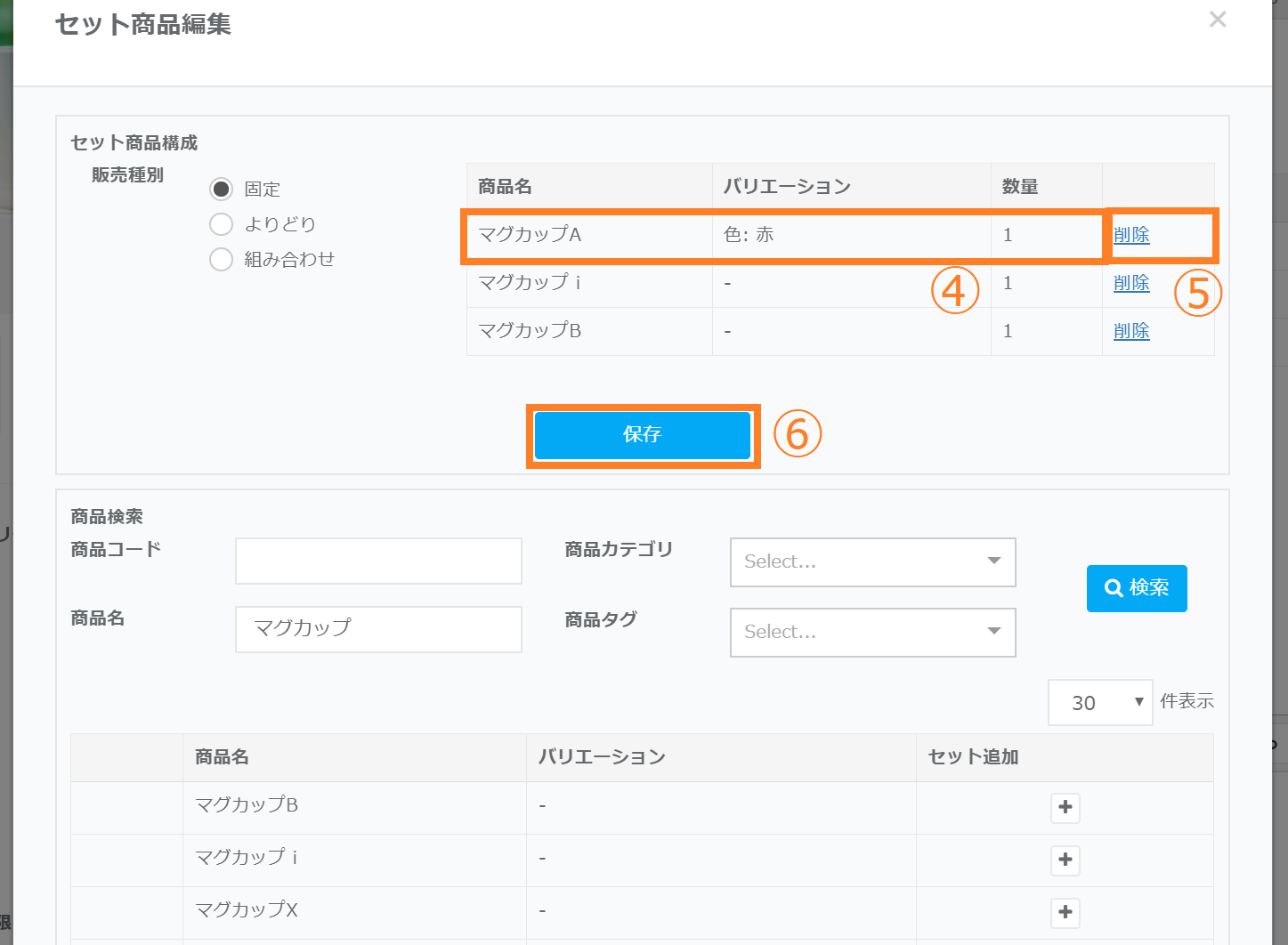1288x945 pixels.
Task: Add マグカップ i to set with plus icon
Action: pyautogui.click(x=1065, y=860)
